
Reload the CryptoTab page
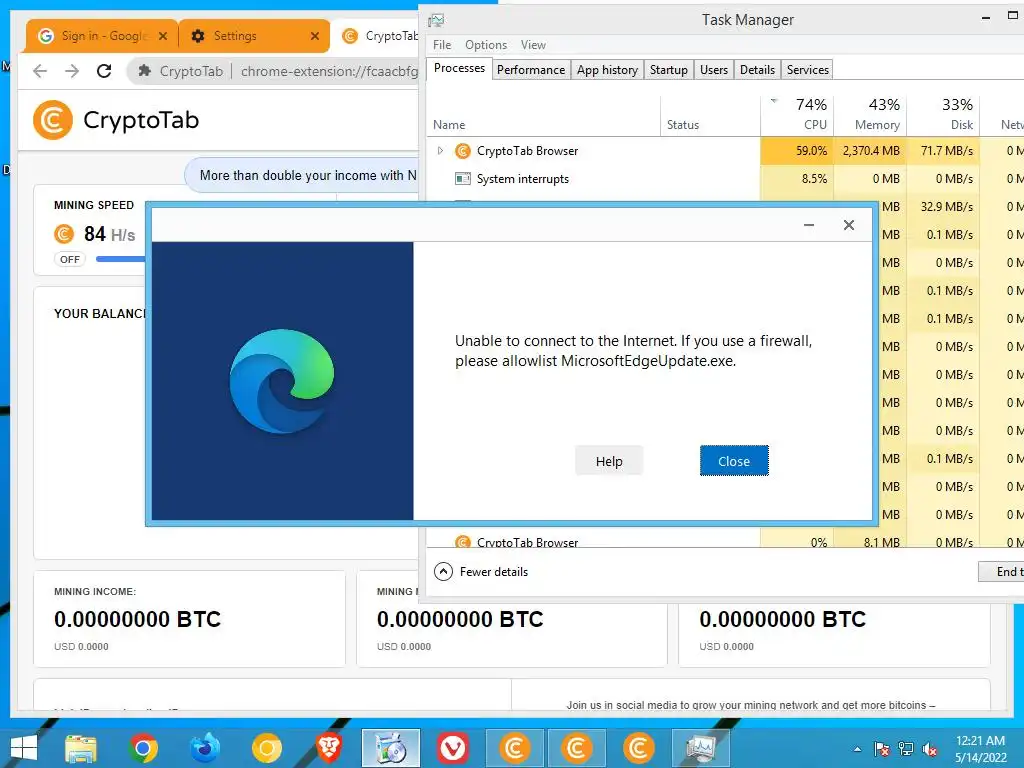[x=104, y=71]
